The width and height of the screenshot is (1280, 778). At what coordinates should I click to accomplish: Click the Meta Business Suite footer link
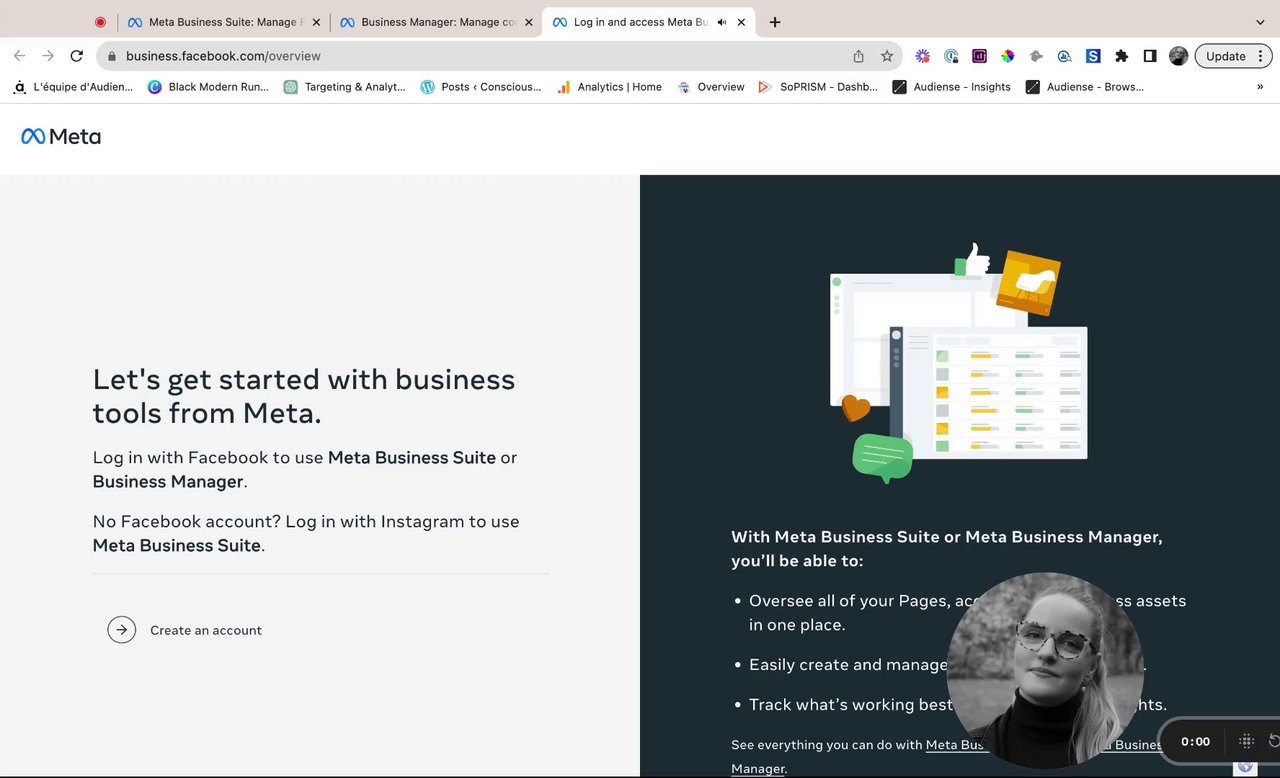coord(957,744)
